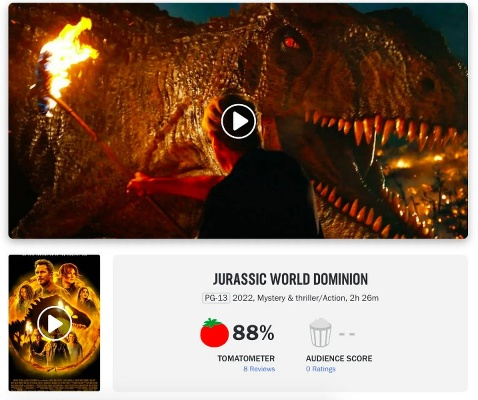
Task: Click the PG-13 rating badge
Action: pos(216,298)
